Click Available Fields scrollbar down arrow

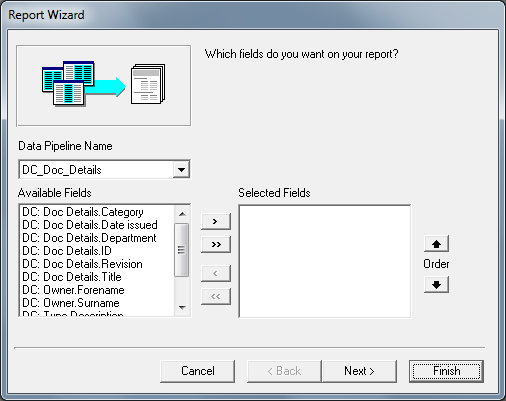pyautogui.click(x=182, y=307)
